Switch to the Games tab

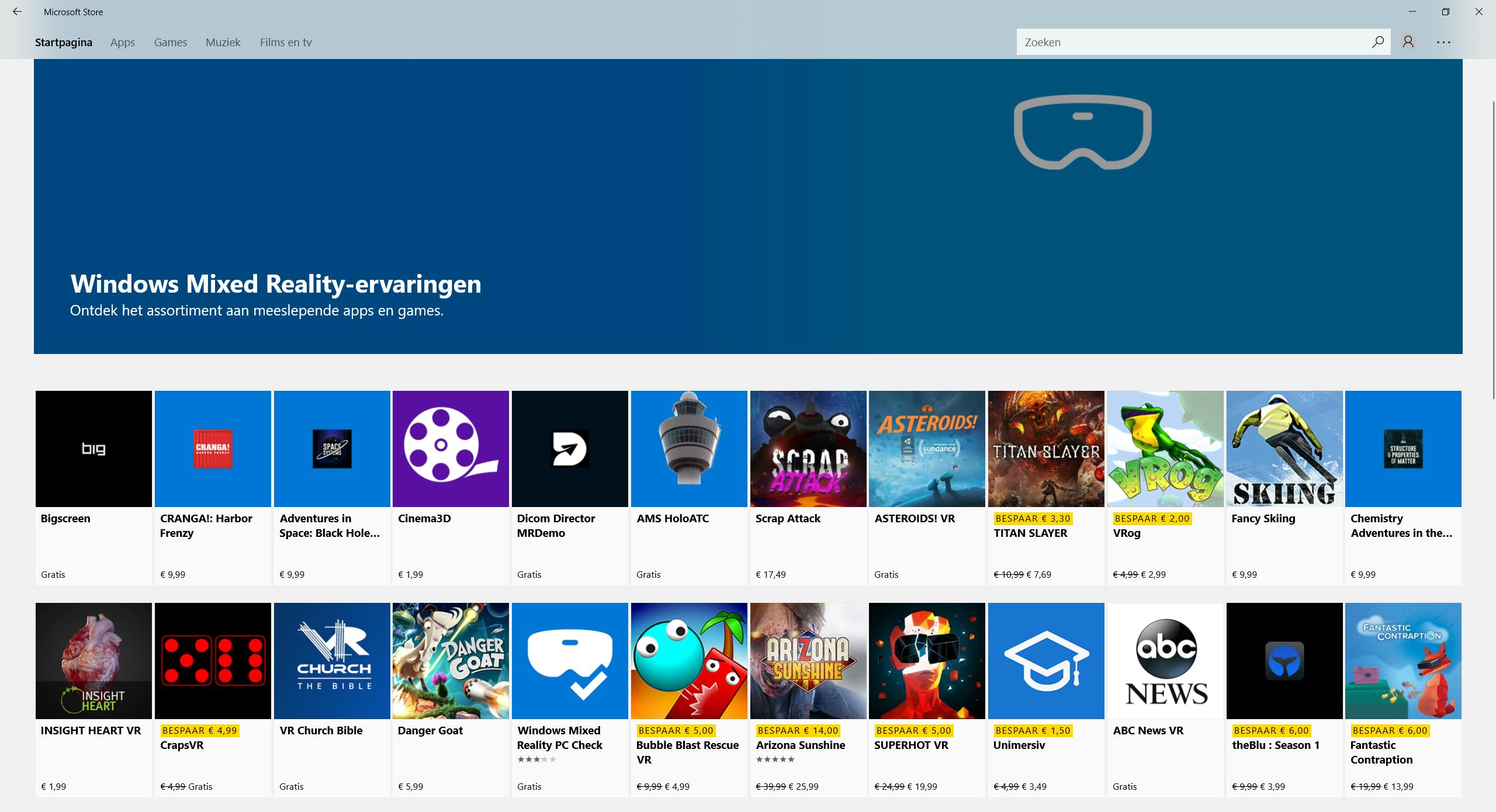pos(171,42)
